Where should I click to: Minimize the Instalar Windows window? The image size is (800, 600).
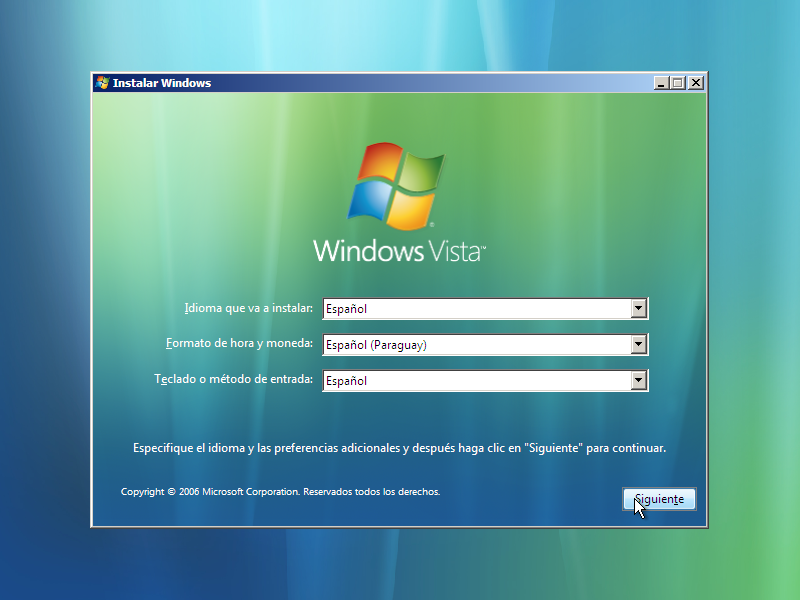click(x=660, y=83)
